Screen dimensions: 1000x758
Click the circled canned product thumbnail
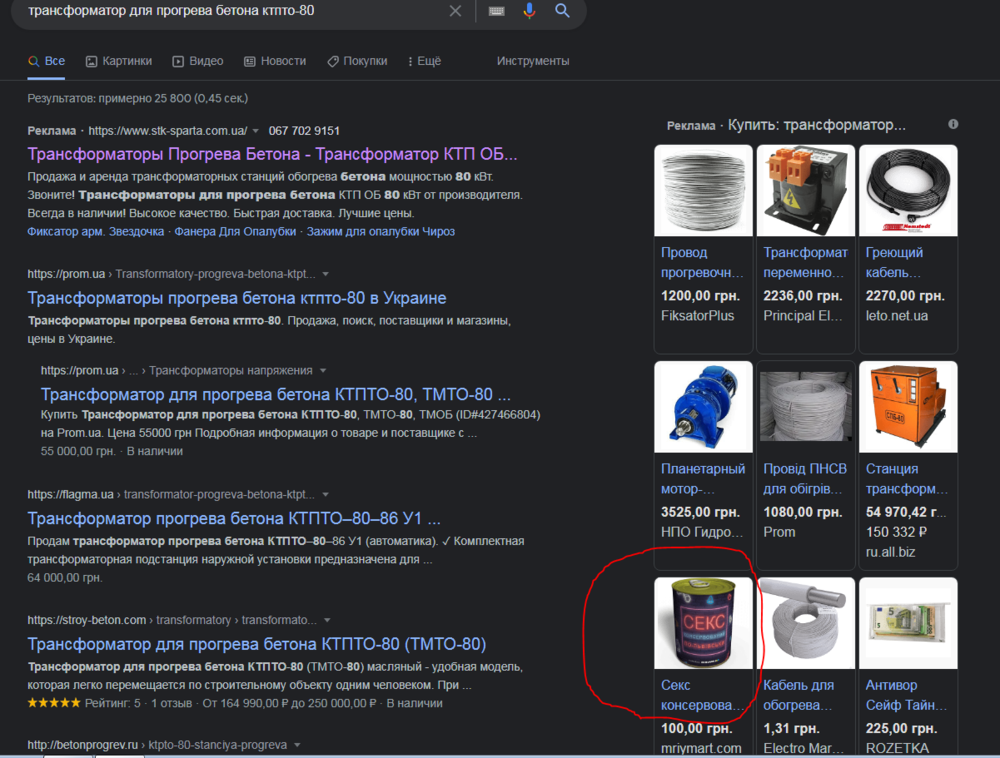(x=703, y=622)
